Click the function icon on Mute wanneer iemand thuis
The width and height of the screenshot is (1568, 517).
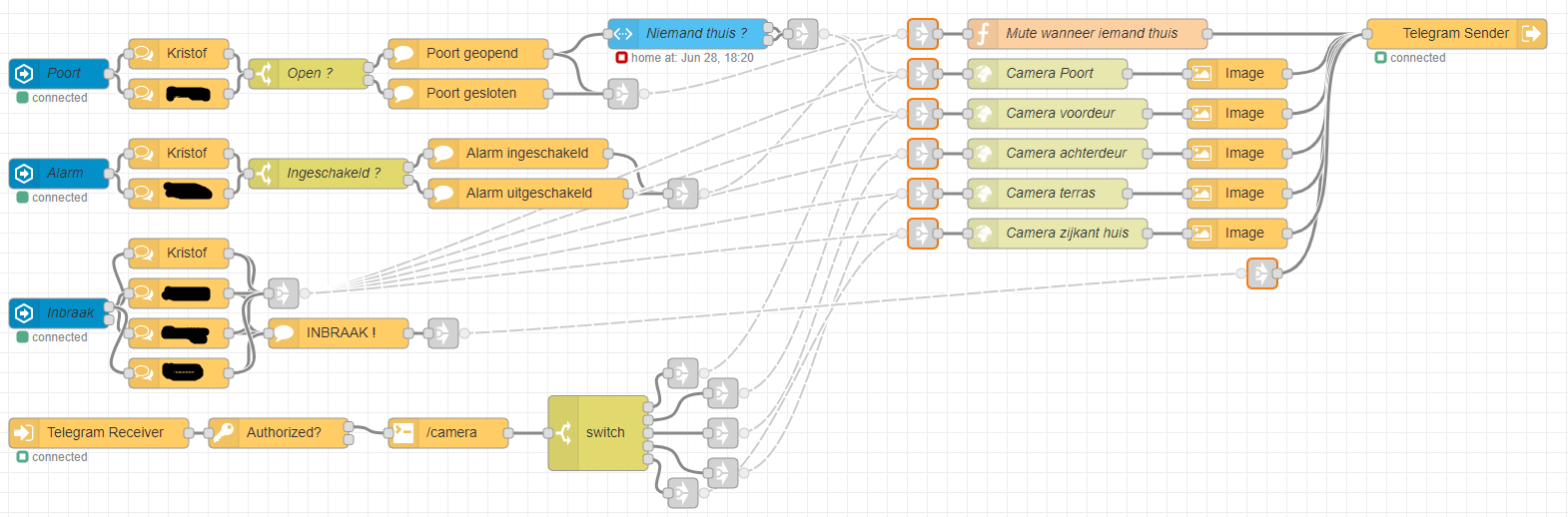pyautogui.click(x=983, y=33)
